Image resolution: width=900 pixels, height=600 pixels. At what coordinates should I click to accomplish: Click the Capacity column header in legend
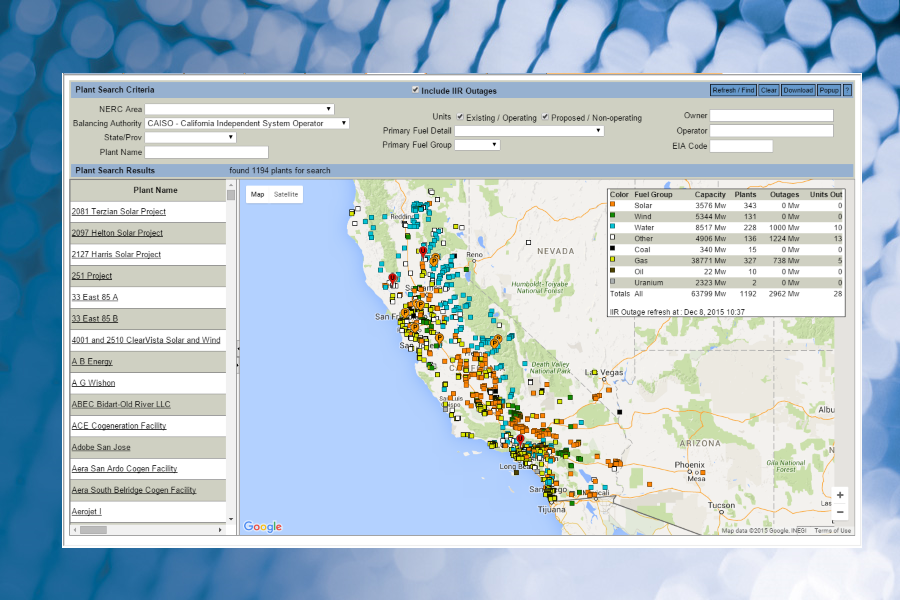710,195
